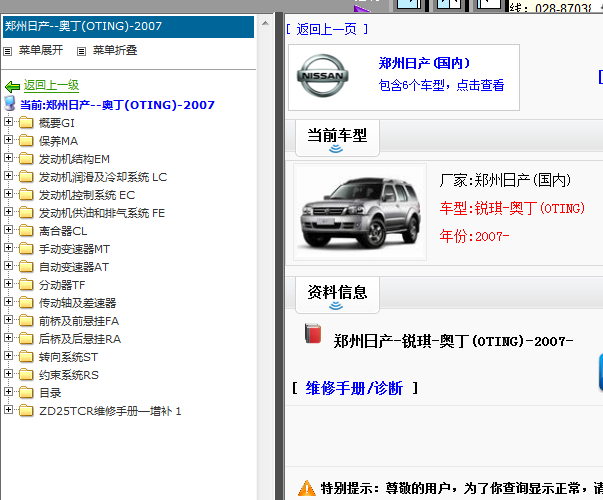The width and height of the screenshot is (603, 500).
Task: Click the 返回上一页 link
Action: [326, 29]
